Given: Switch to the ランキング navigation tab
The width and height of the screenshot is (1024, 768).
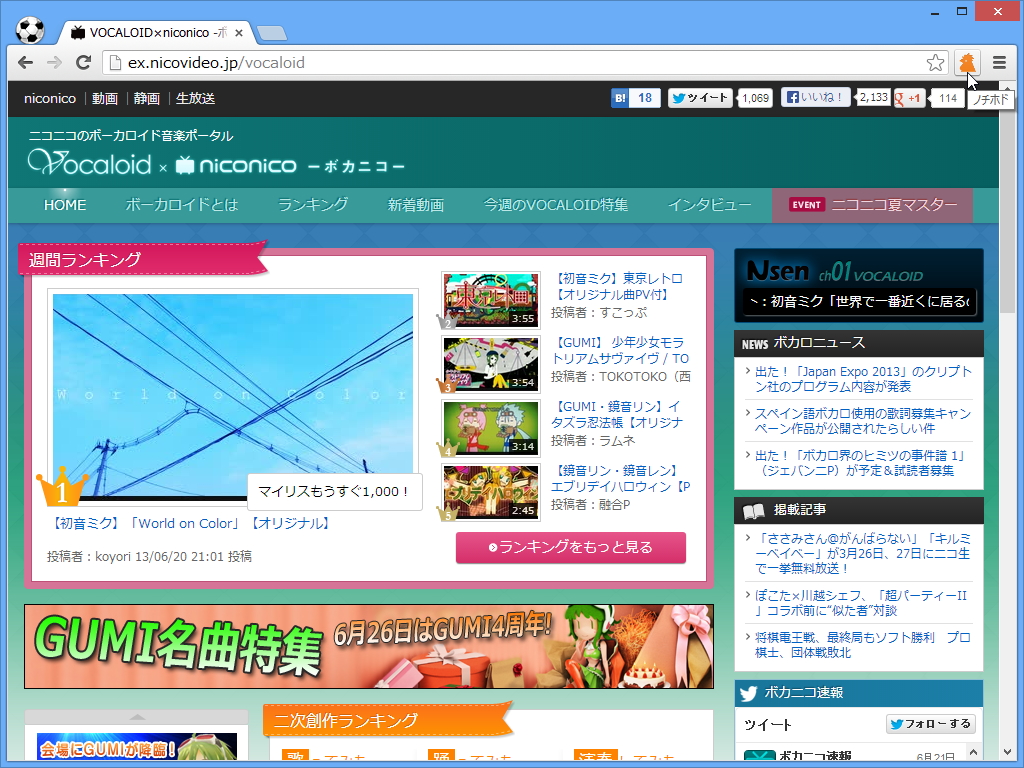Looking at the screenshot, I should tap(312, 204).
